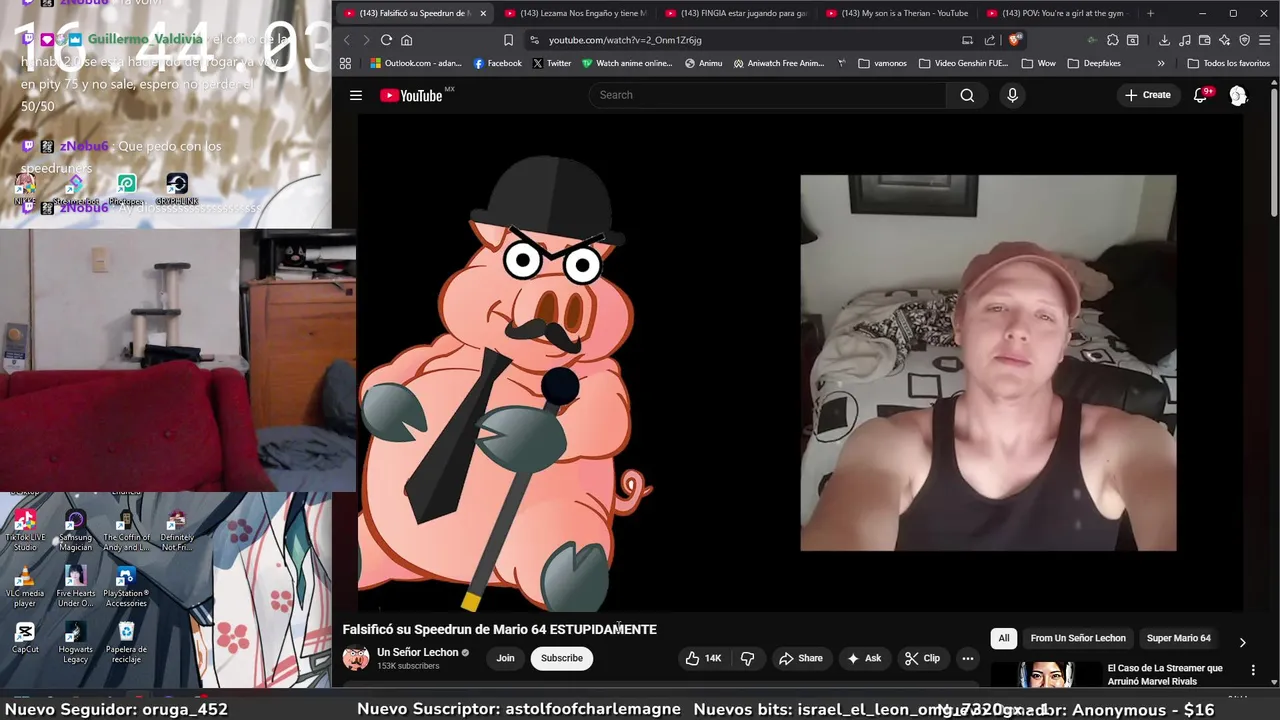Open Watch anime online bookmark
The height and width of the screenshot is (720, 1280).
(x=627, y=63)
